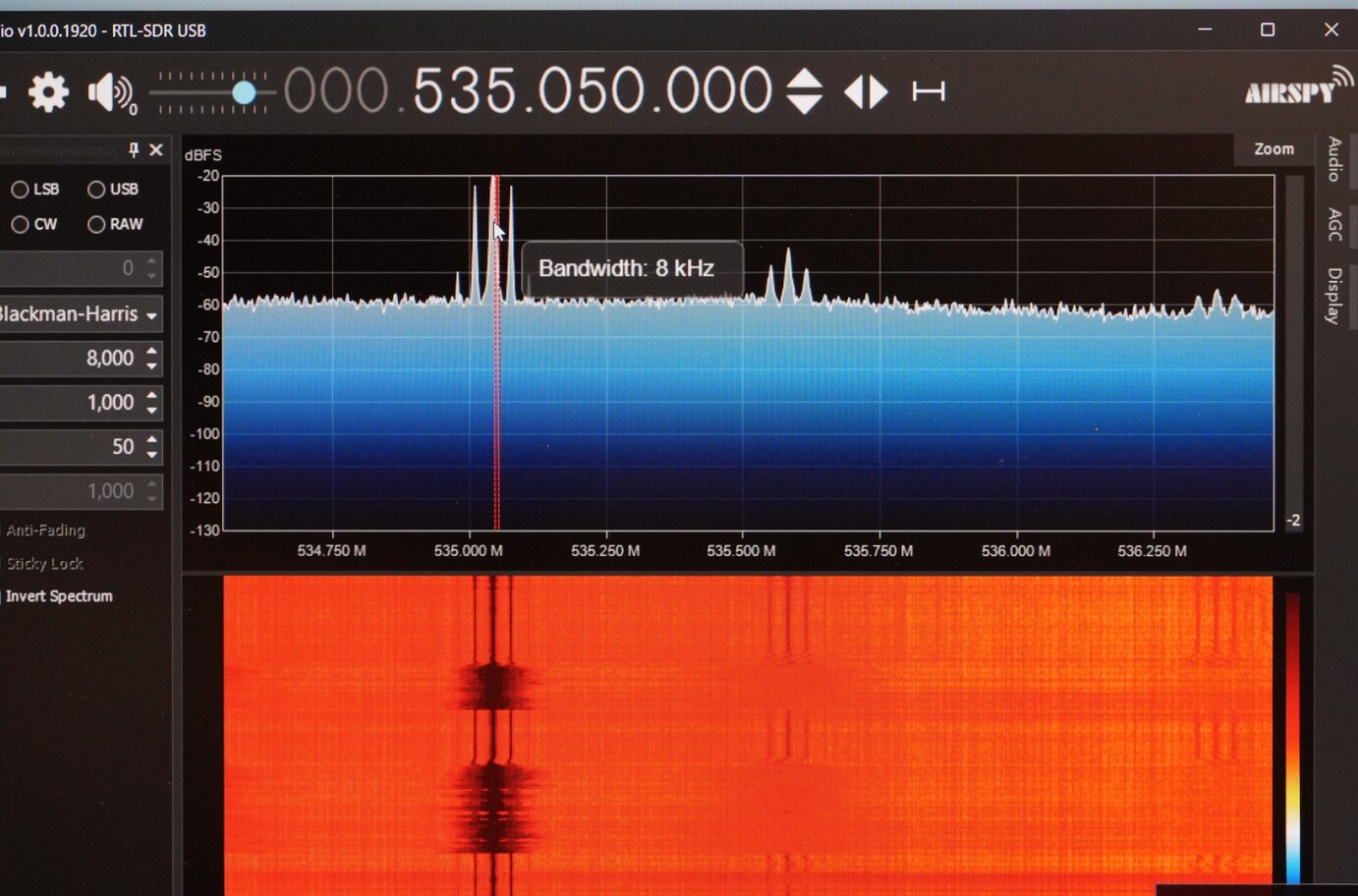The width and height of the screenshot is (1358, 896).
Task: Click the signal peak near 535.500 M
Action: point(788,275)
